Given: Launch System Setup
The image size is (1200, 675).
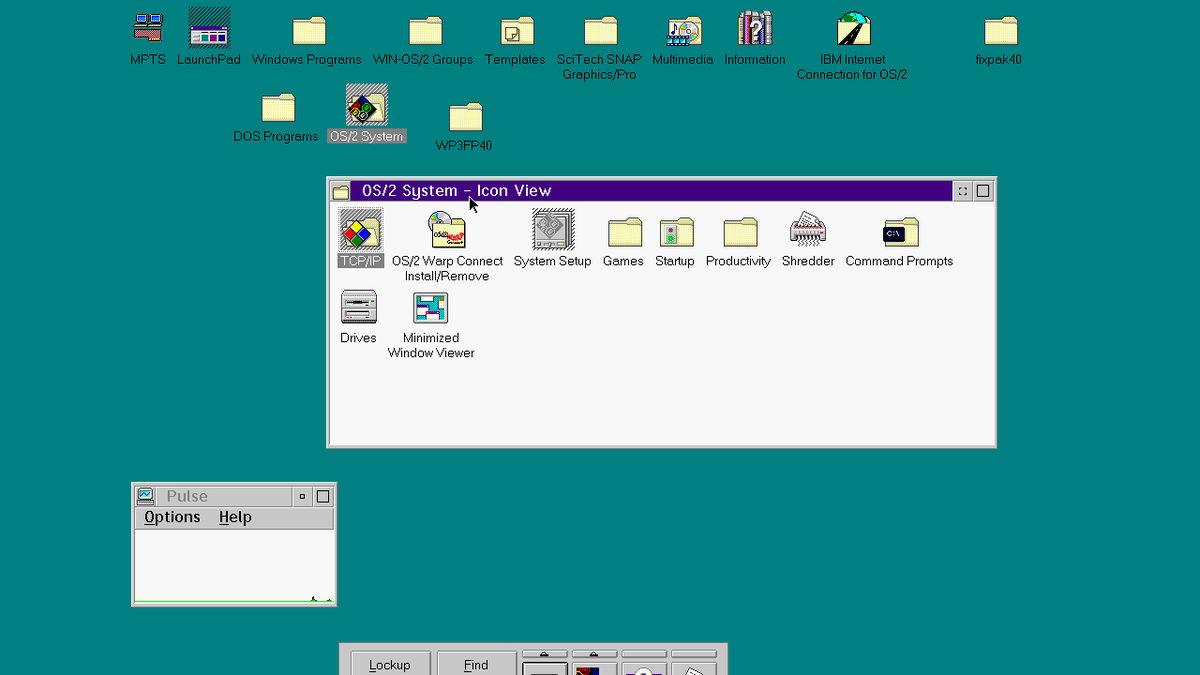Looking at the screenshot, I should (552, 231).
